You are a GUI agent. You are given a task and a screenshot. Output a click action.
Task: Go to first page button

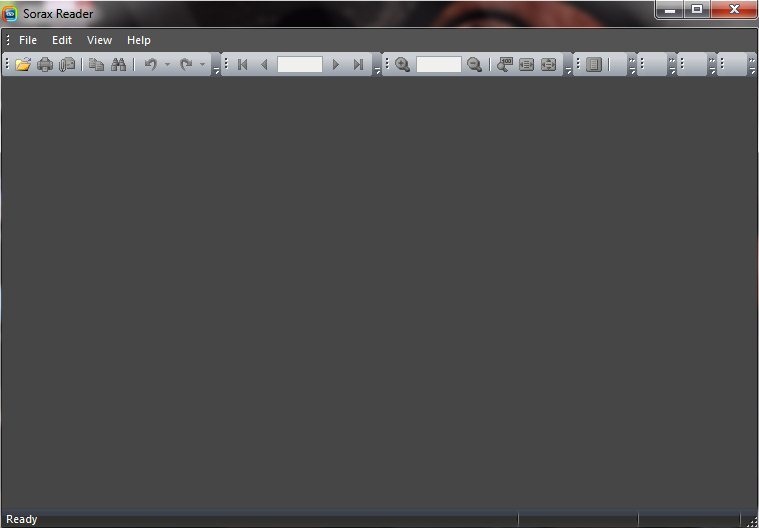[243, 64]
